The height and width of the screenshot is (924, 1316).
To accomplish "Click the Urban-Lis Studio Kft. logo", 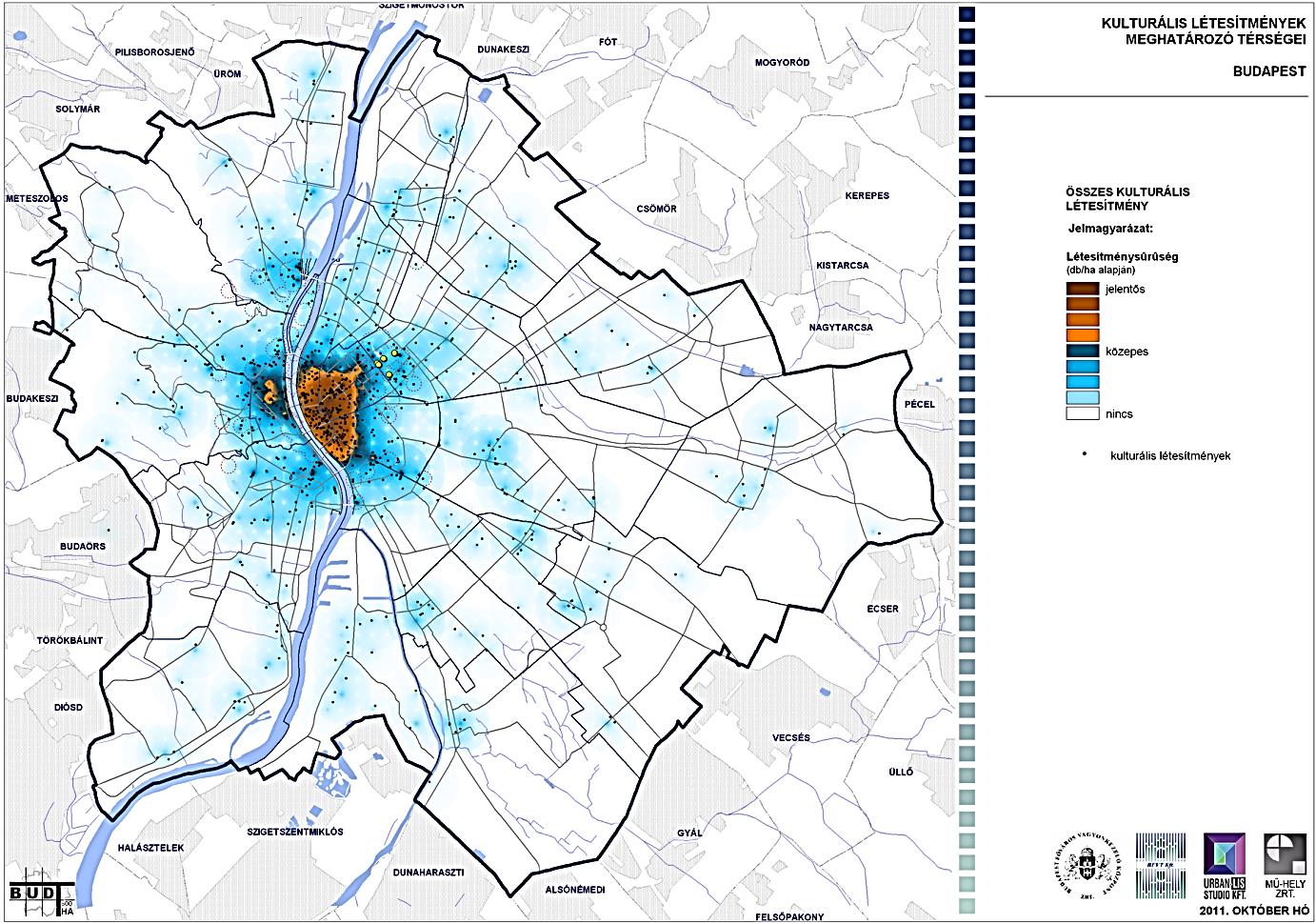I will click(1225, 867).
